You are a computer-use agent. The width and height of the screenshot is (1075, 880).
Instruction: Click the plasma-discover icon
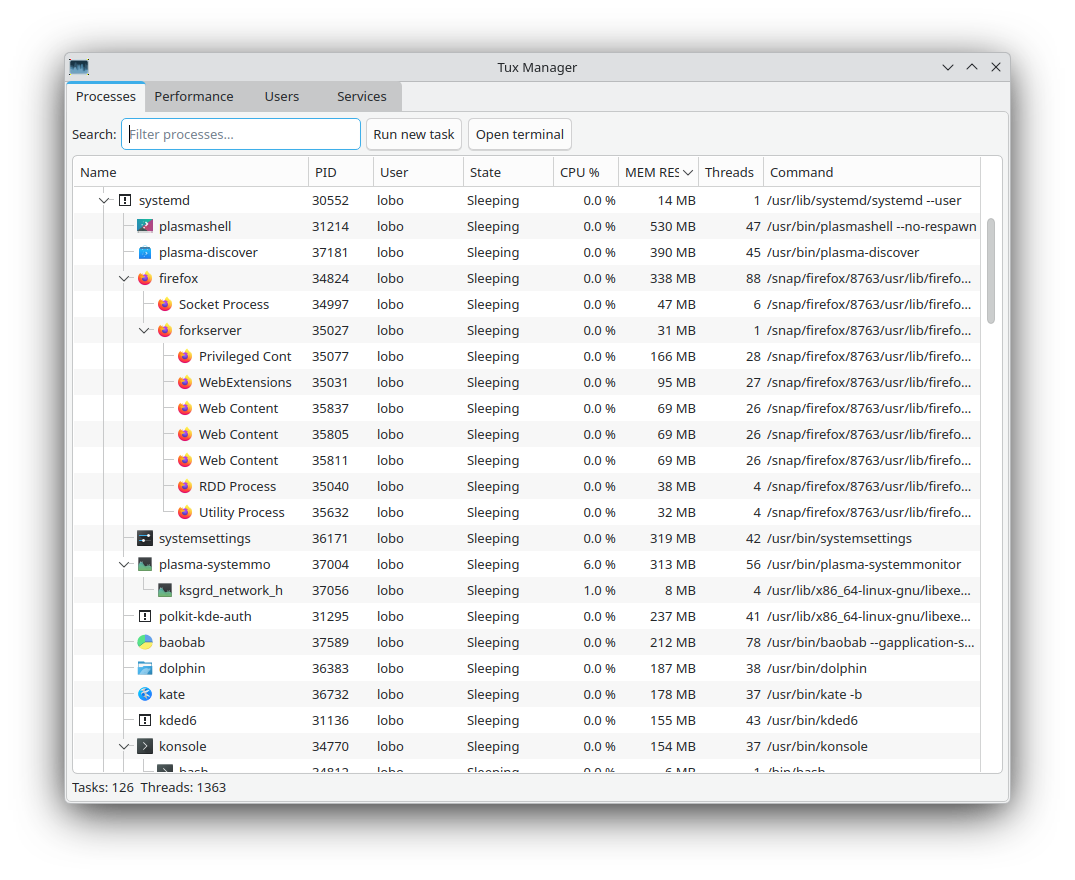click(x=145, y=252)
